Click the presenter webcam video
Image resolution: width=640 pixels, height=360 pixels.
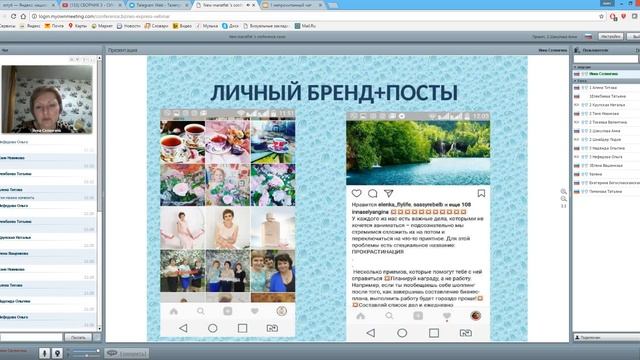pyautogui.click(x=47, y=99)
